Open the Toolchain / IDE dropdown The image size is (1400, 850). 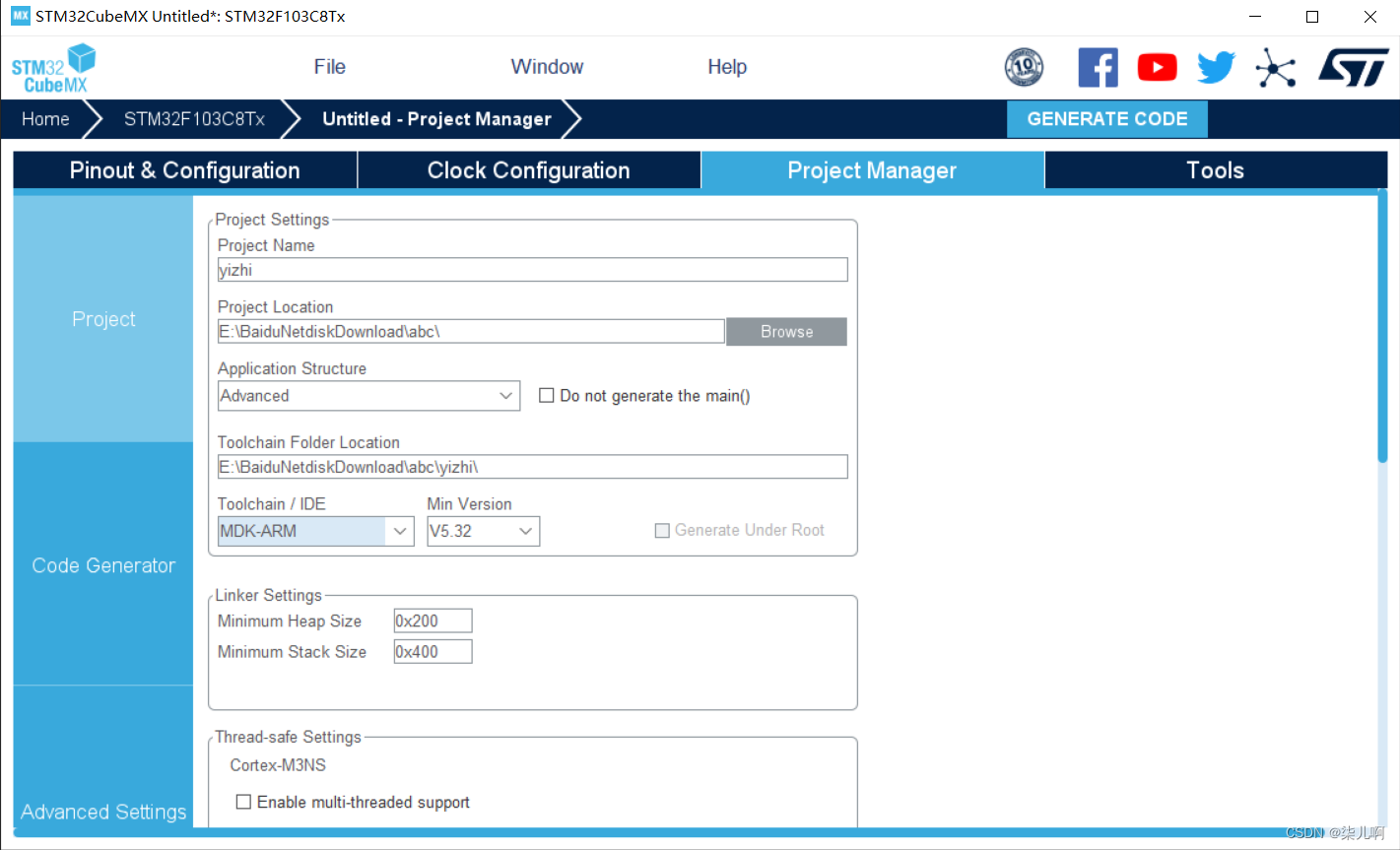point(315,531)
